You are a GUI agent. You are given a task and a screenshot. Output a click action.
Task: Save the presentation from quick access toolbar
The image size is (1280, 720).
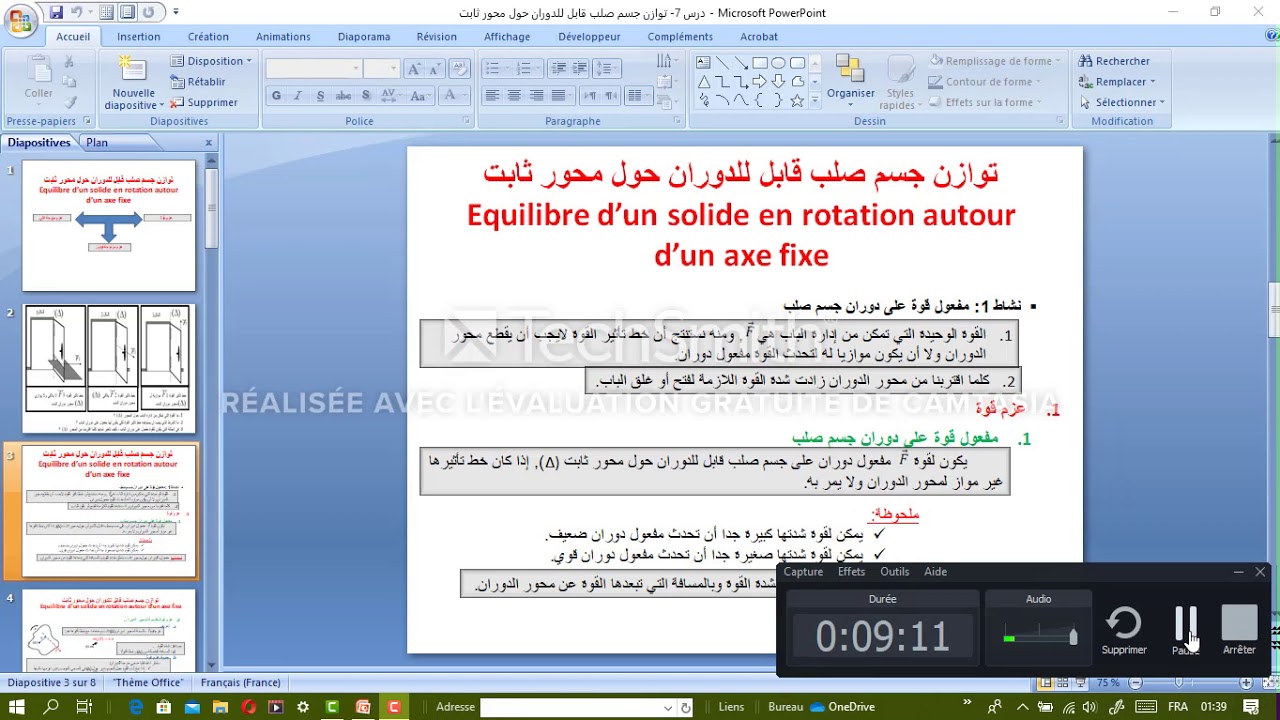[56, 12]
